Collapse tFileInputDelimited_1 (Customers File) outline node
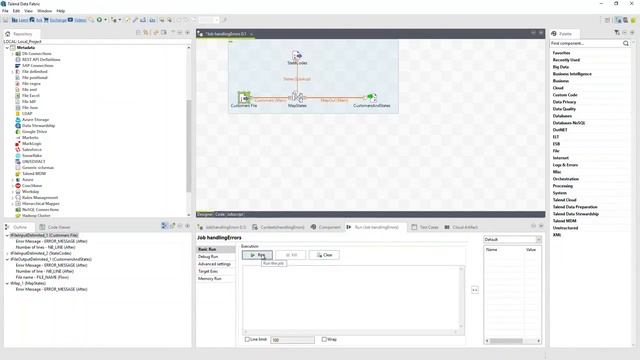Screen dimensions: 640x360 tap(7, 236)
